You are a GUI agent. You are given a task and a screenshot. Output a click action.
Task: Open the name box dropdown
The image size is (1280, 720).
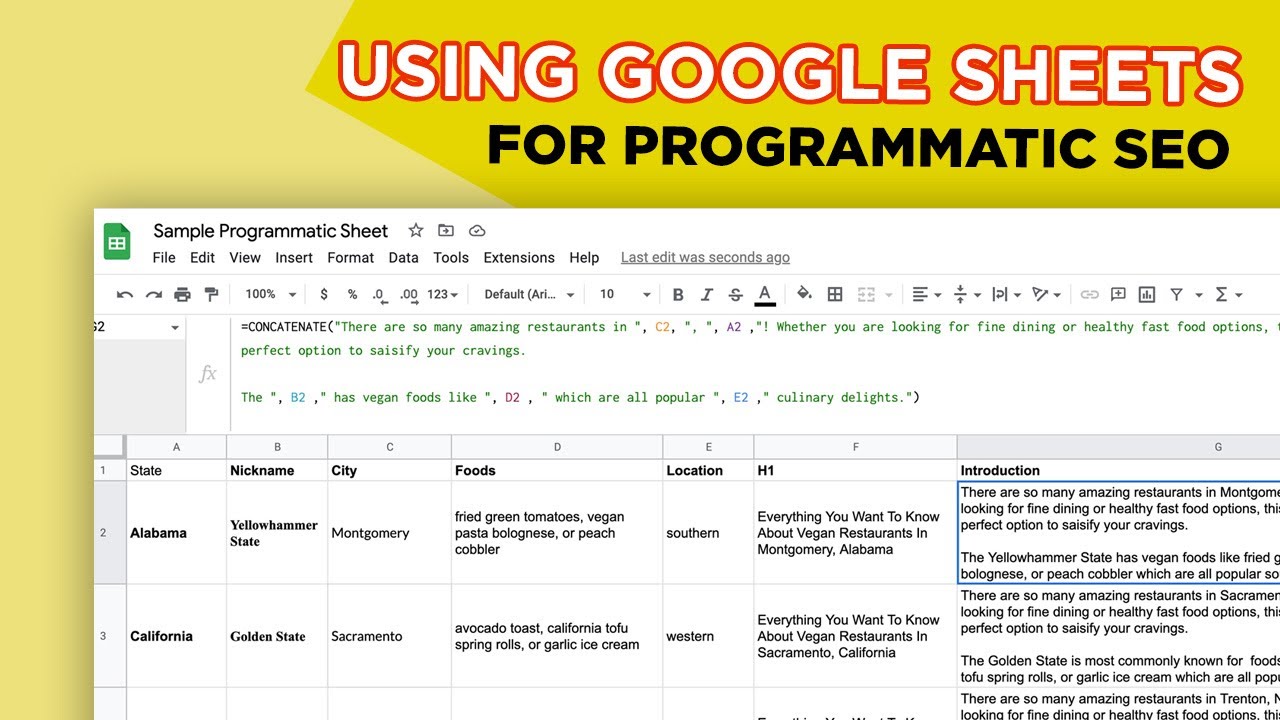(175, 327)
